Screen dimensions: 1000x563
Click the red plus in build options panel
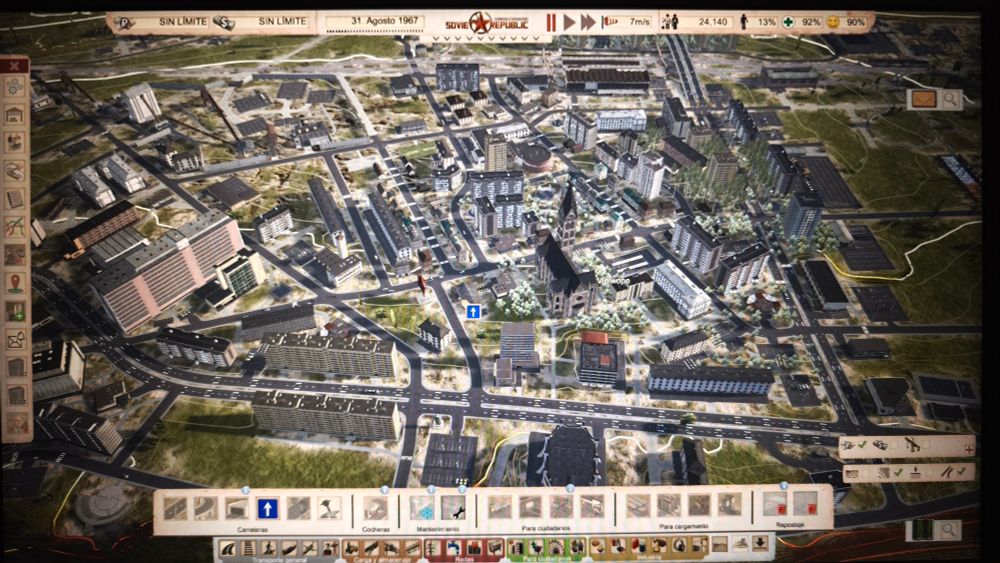point(969,449)
